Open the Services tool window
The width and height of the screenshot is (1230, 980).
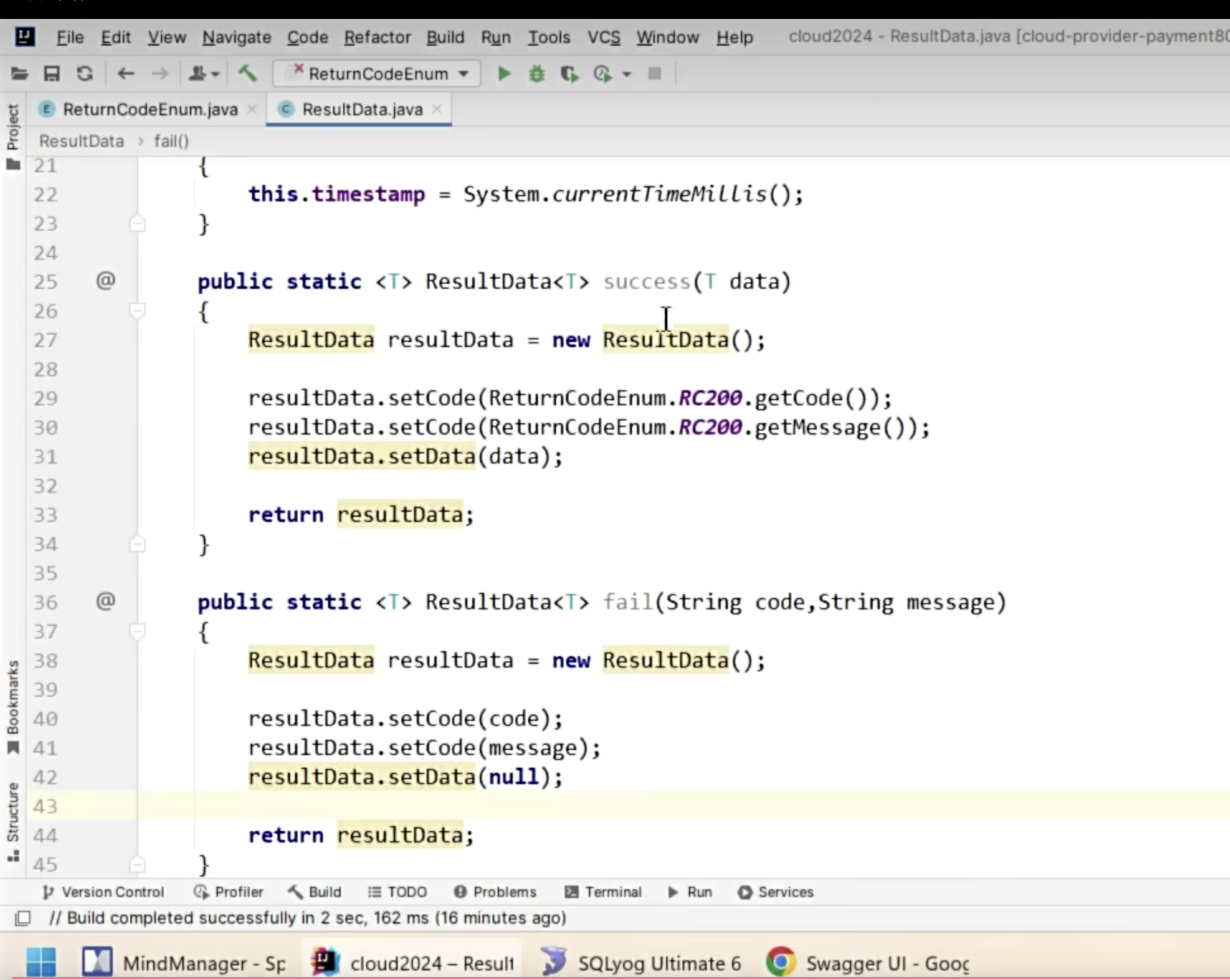tap(775, 892)
